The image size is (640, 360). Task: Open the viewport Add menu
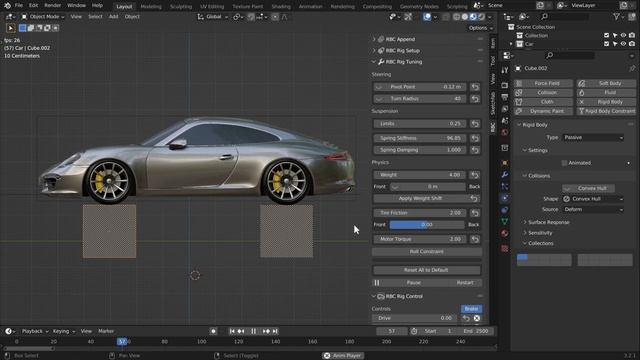coord(113,17)
